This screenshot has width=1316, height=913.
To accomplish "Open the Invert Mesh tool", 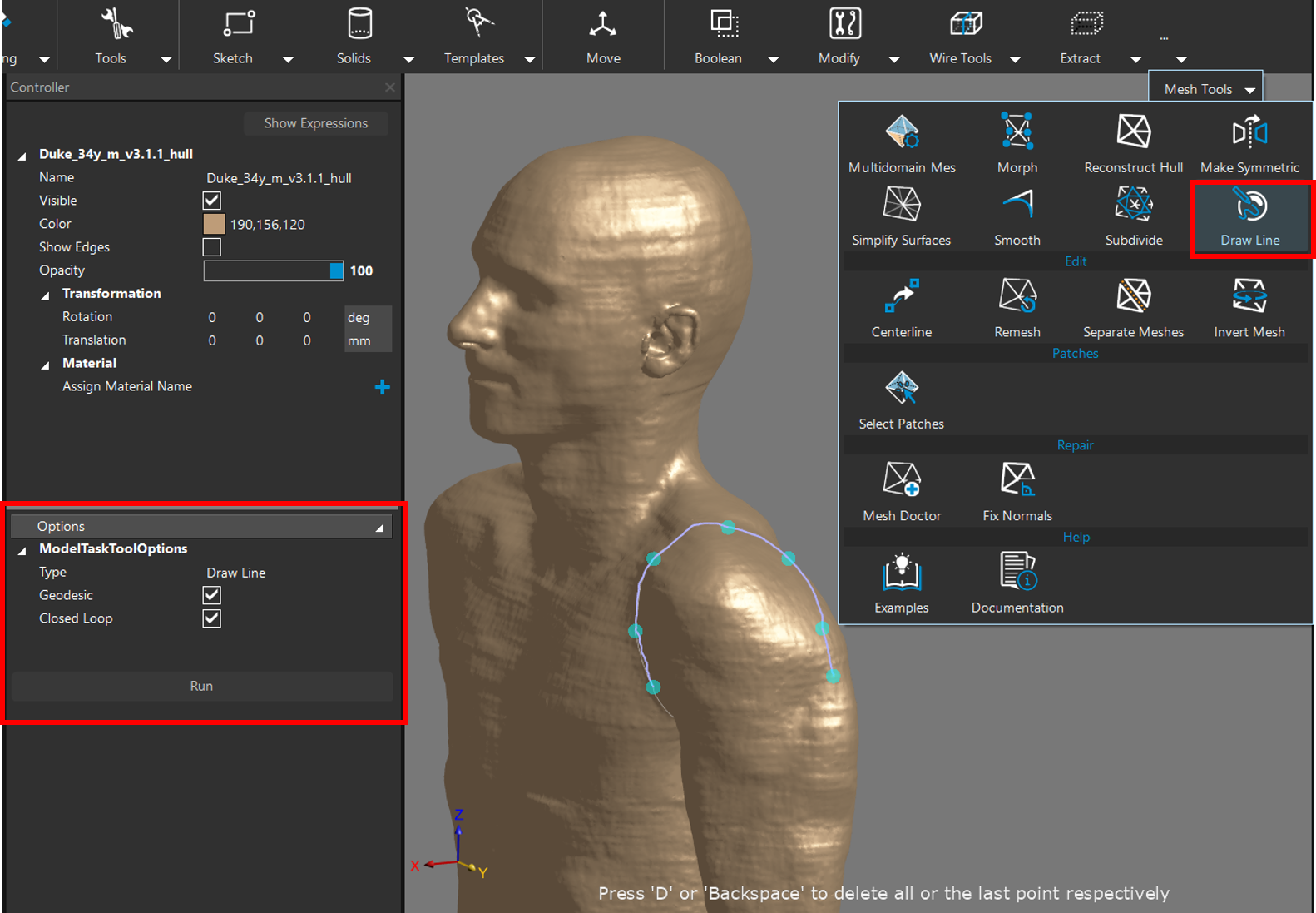I will coord(1249,308).
